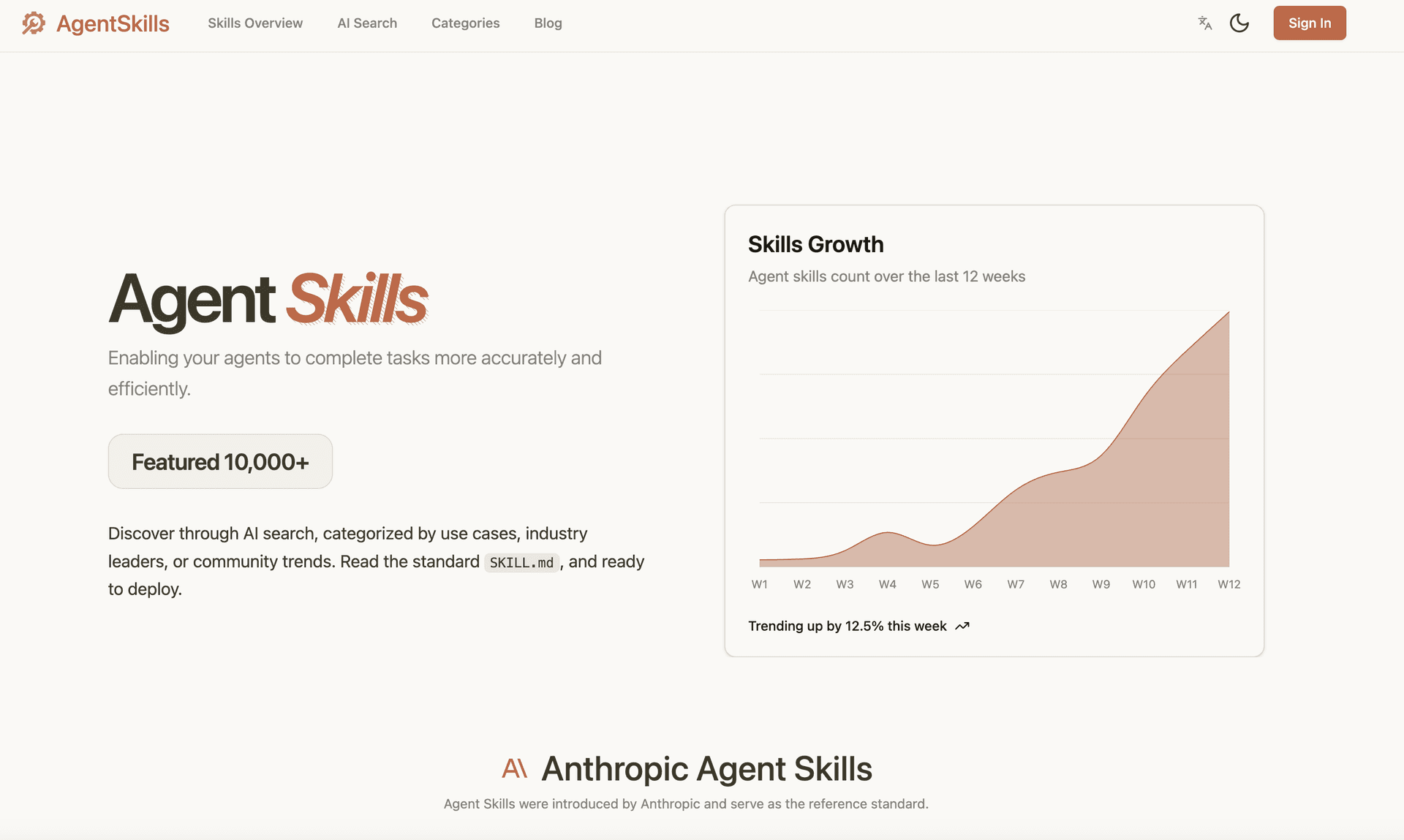The width and height of the screenshot is (1404, 840).
Task: Click the Featured 10,000+ badge
Action: coord(220,461)
